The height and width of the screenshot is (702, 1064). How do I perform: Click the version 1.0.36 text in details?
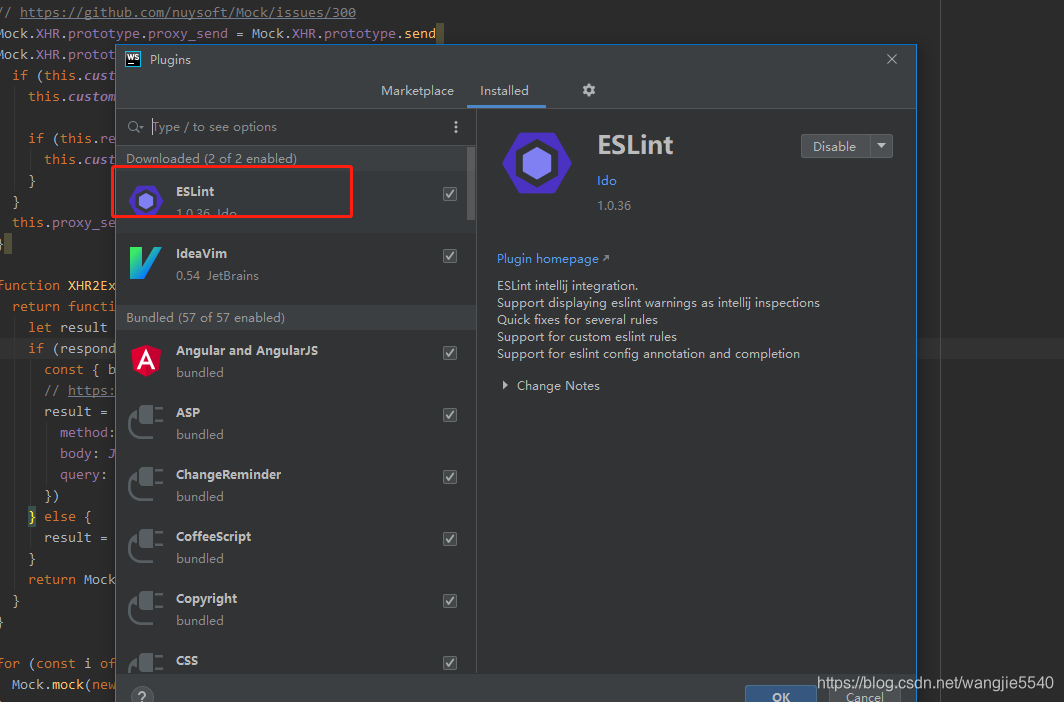pos(613,206)
